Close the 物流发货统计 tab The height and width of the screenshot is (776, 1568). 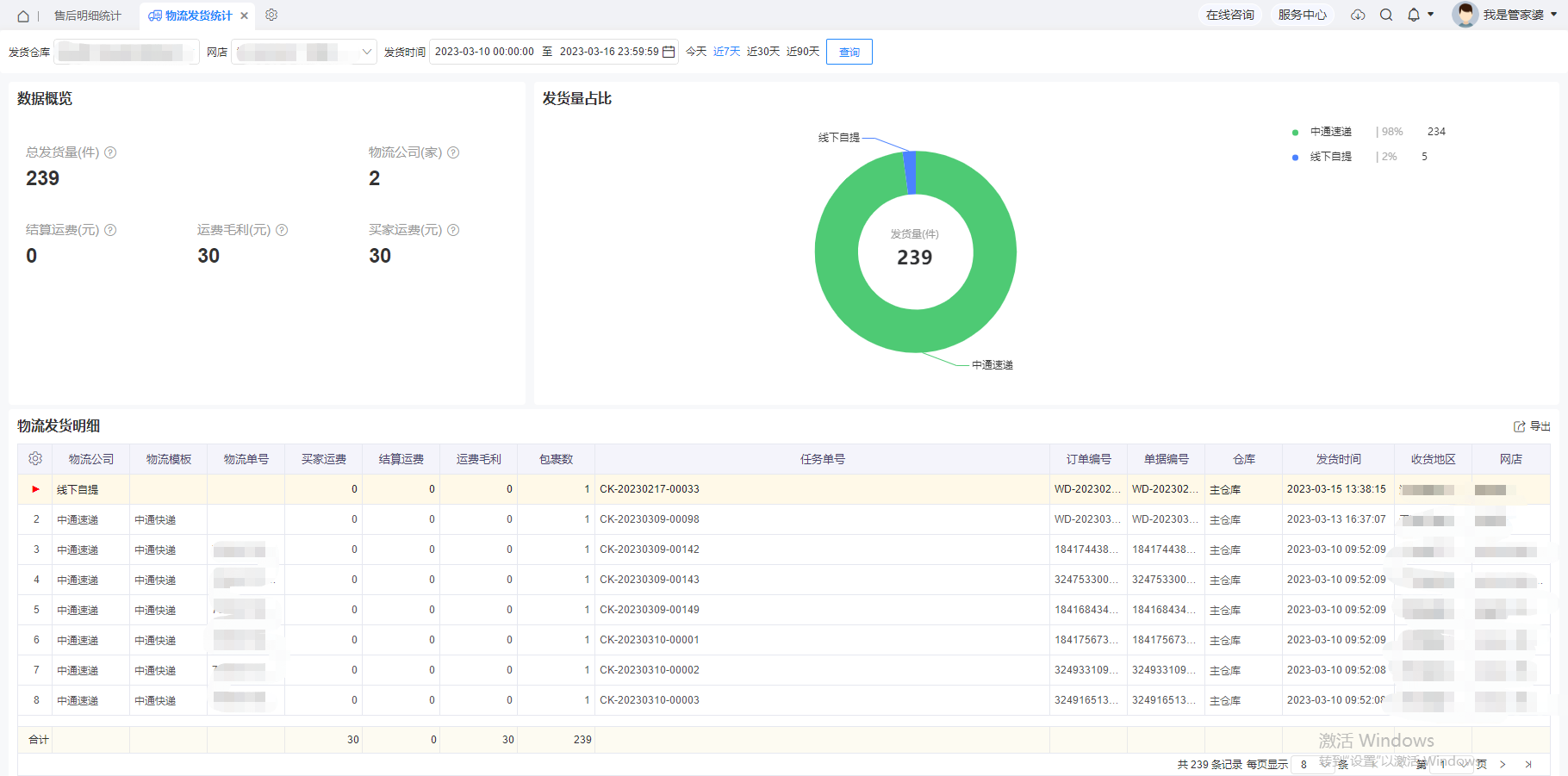(245, 16)
